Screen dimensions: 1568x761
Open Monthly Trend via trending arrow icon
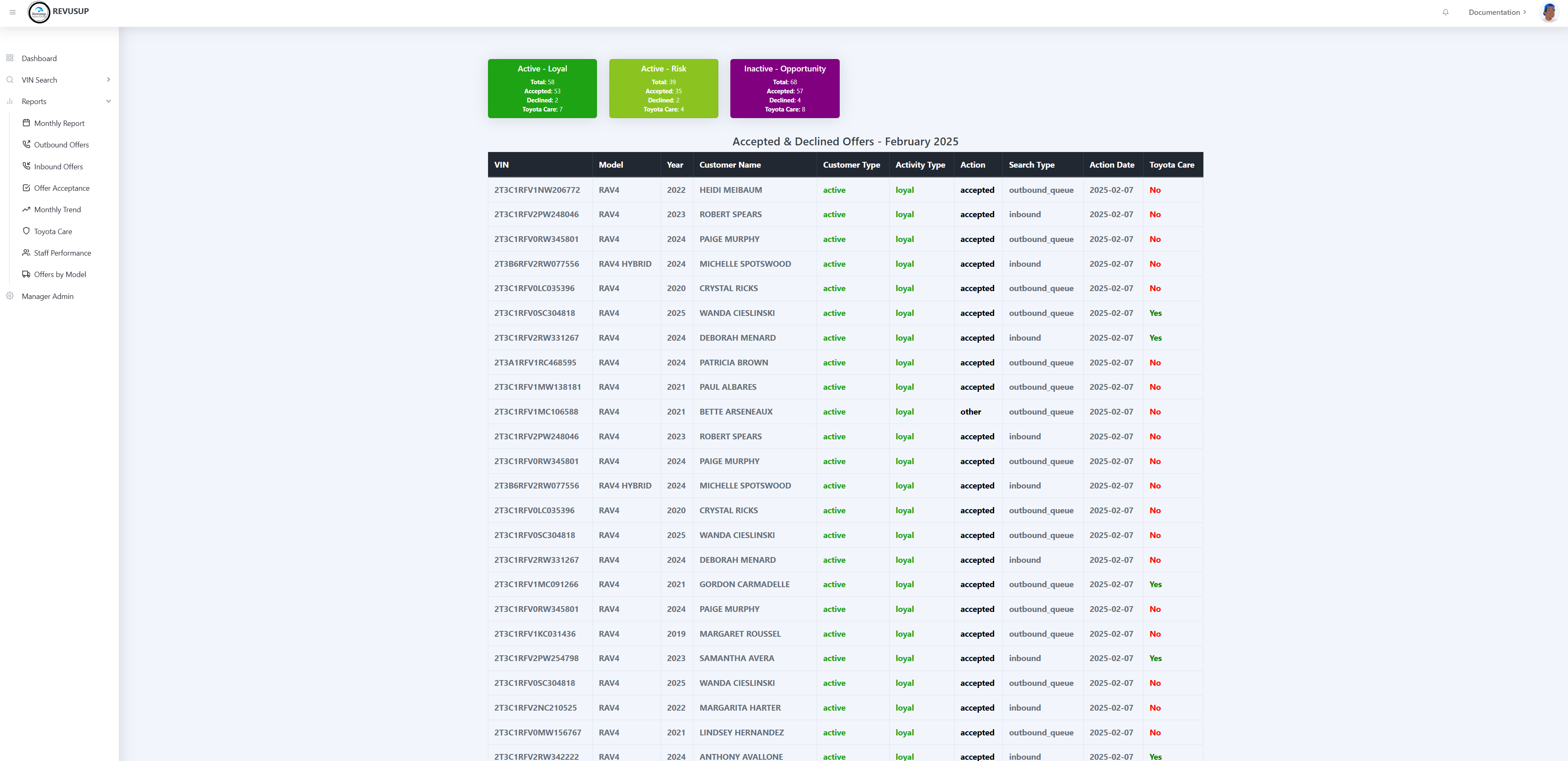(26, 209)
